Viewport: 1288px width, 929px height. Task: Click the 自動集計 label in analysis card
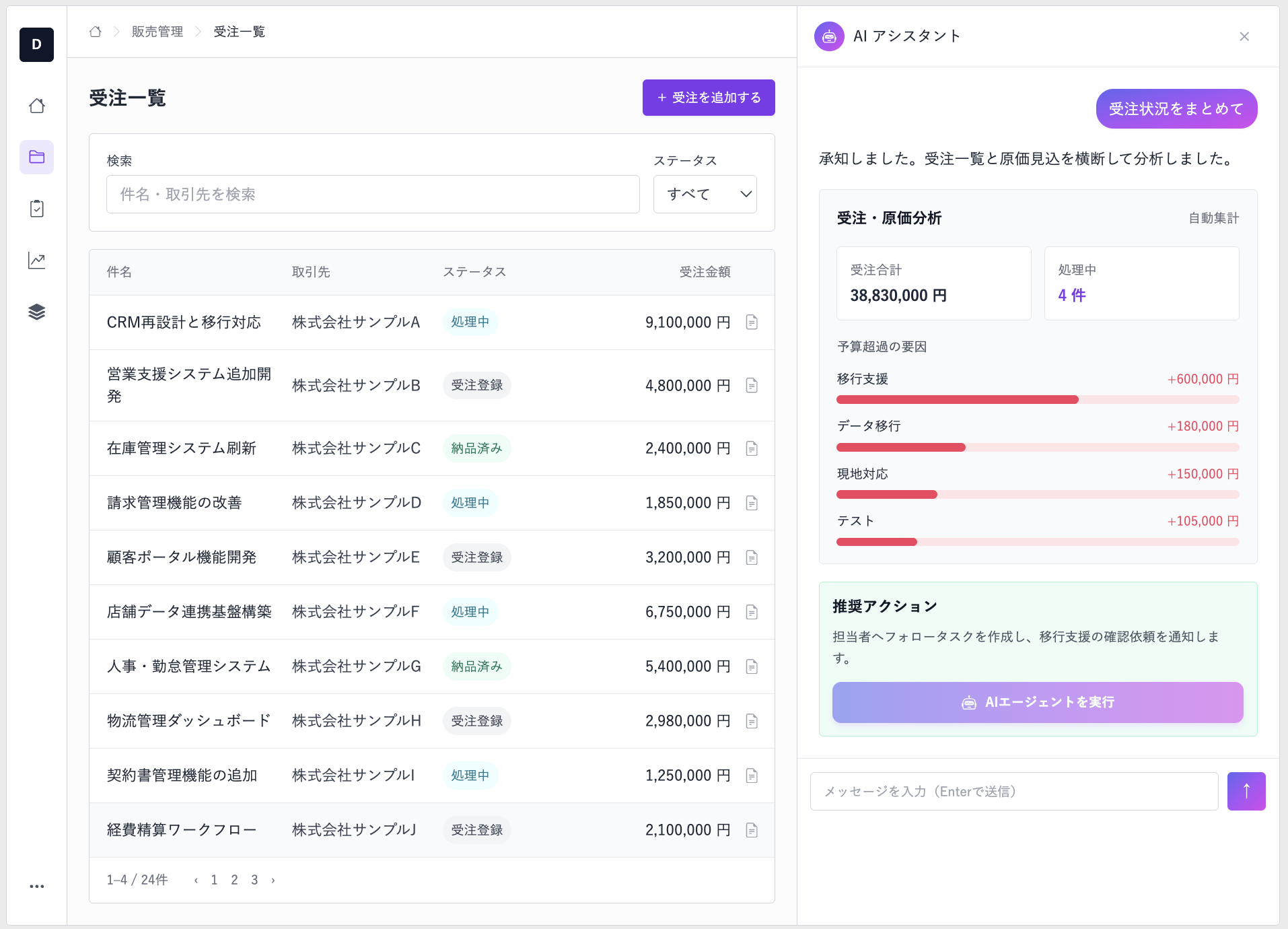click(x=1213, y=218)
